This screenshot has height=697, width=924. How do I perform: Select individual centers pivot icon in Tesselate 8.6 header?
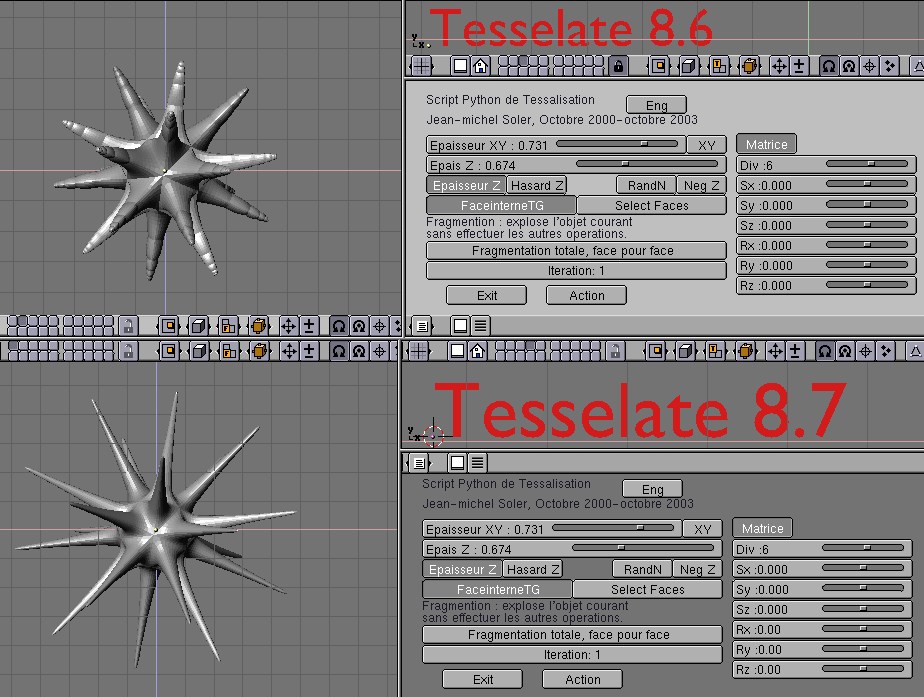click(889, 65)
